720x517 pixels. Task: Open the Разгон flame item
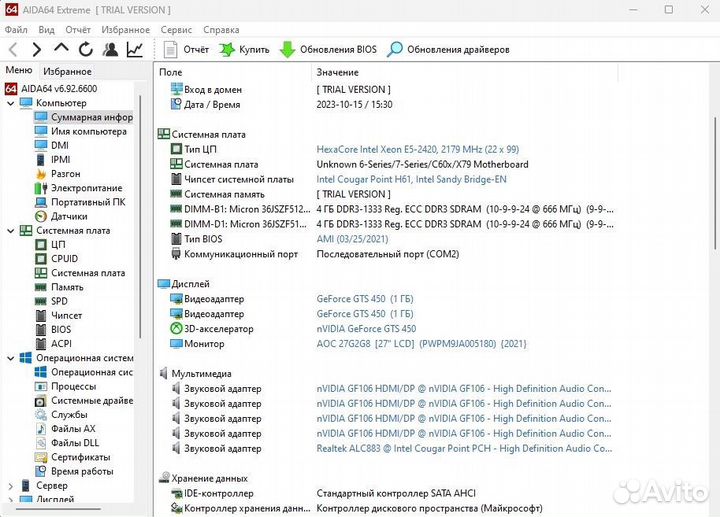pyautogui.click(x=58, y=174)
